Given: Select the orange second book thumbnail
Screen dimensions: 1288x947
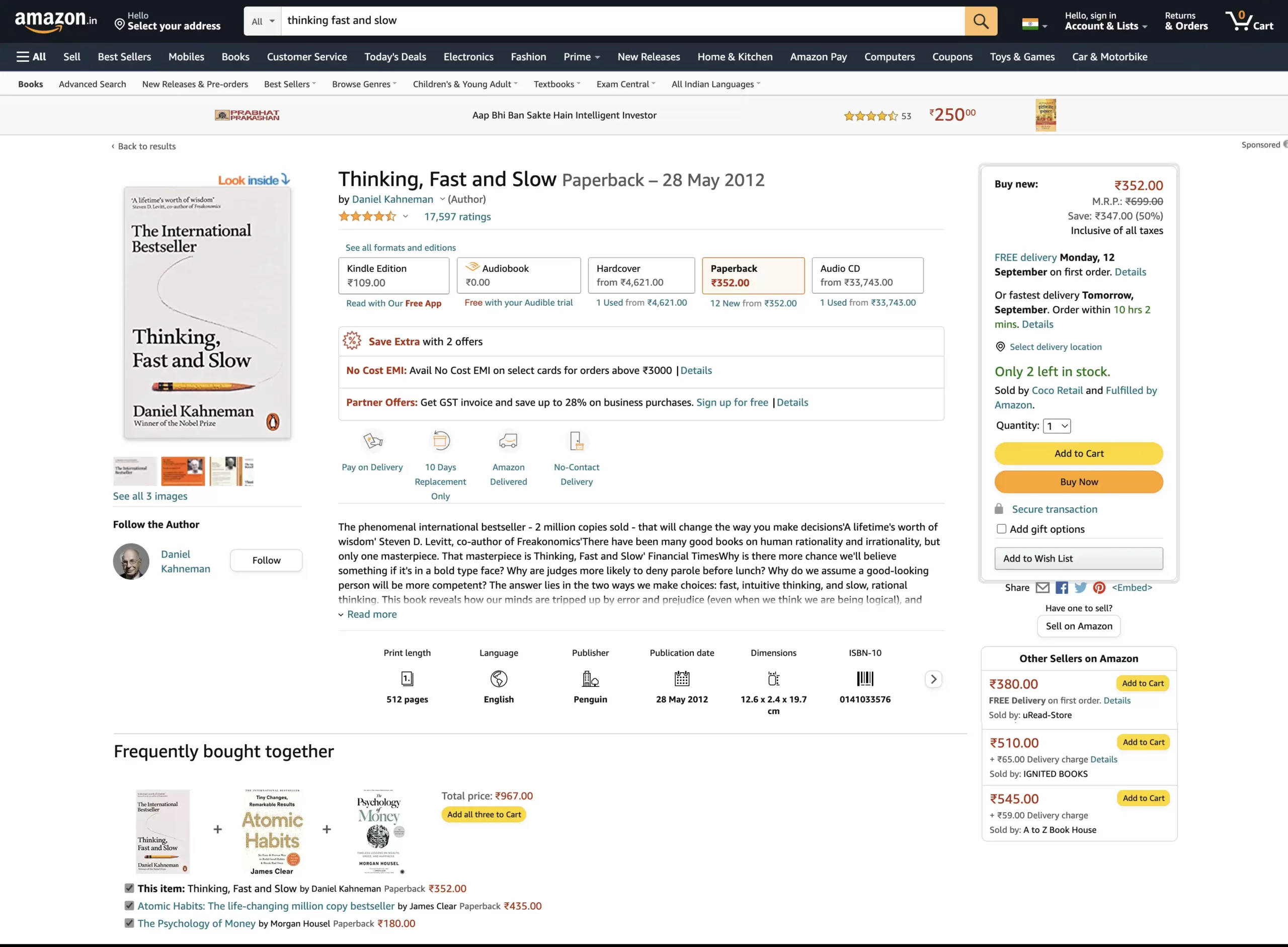Looking at the screenshot, I should 183,471.
